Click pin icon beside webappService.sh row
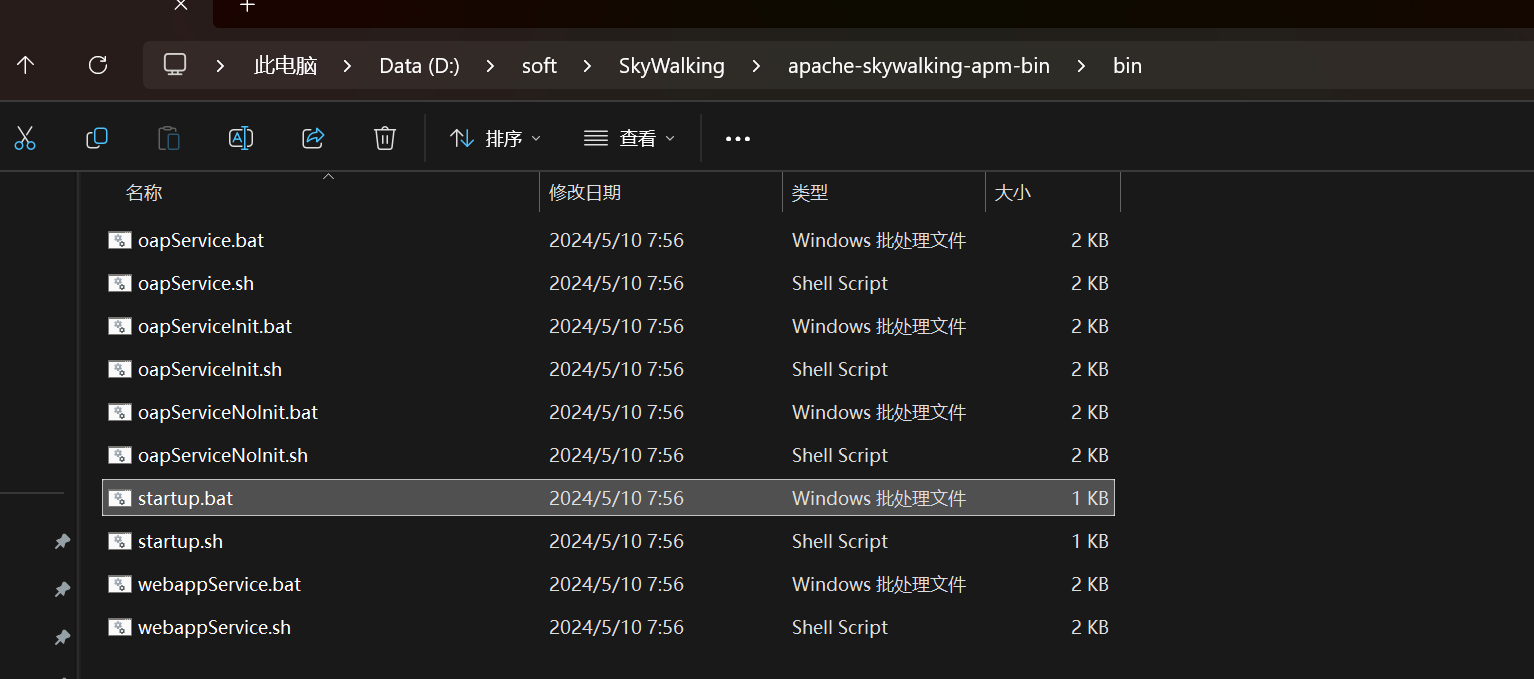The image size is (1534, 679). [x=62, y=637]
